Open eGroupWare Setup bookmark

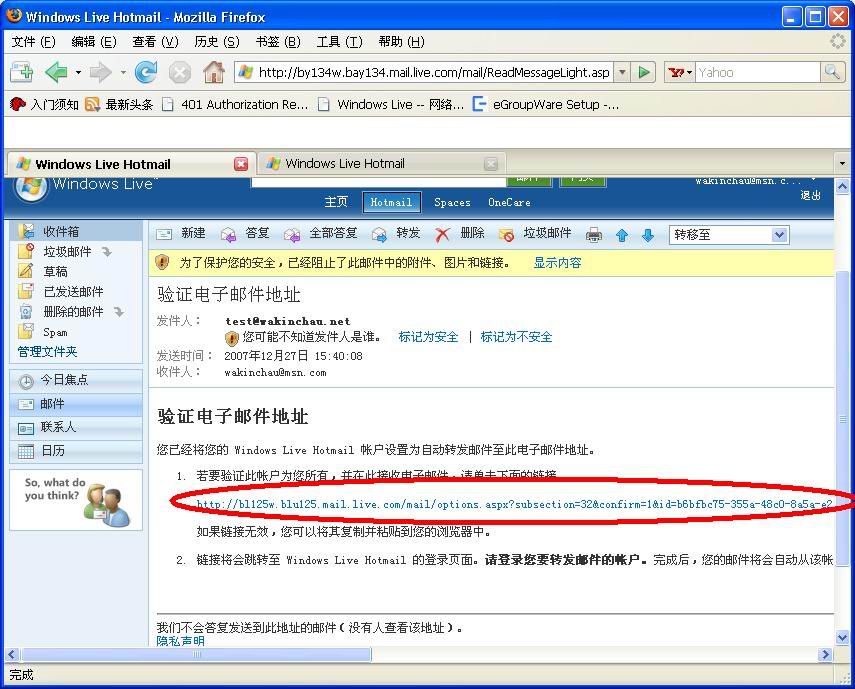coord(546,104)
